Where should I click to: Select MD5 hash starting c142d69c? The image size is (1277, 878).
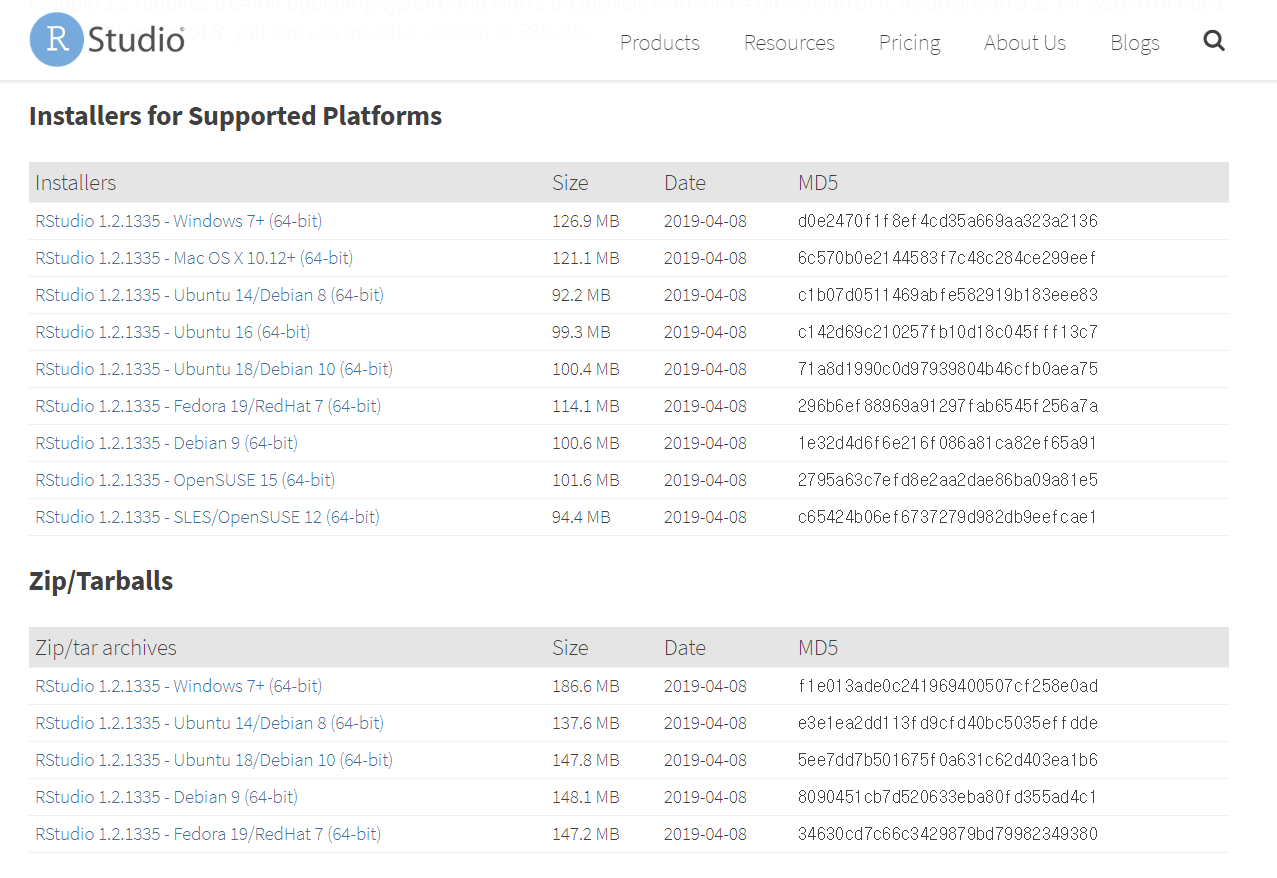[x=948, y=332]
